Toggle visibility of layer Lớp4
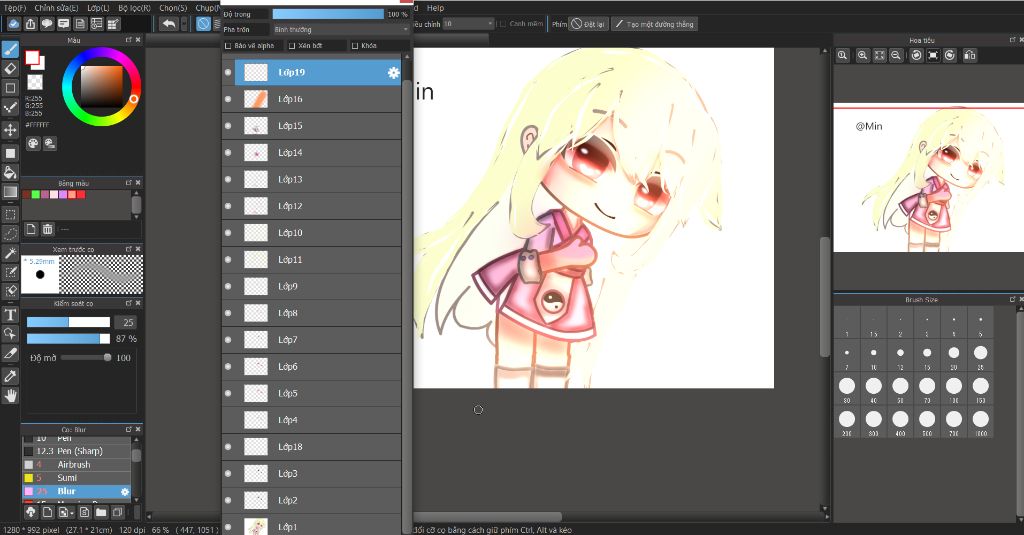The image size is (1024, 535). point(228,420)
